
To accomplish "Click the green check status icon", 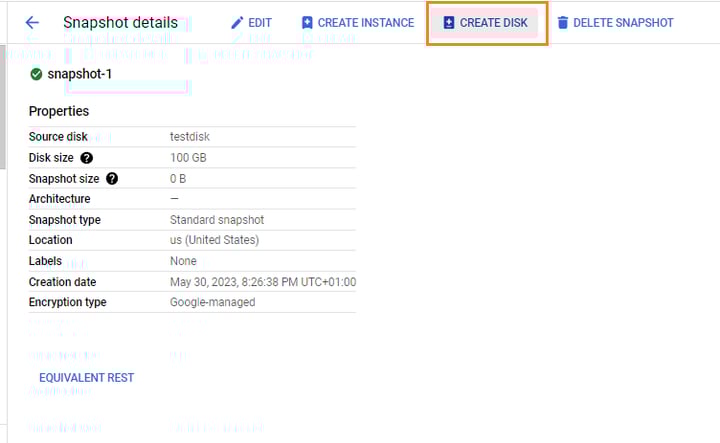I will 37,74.
